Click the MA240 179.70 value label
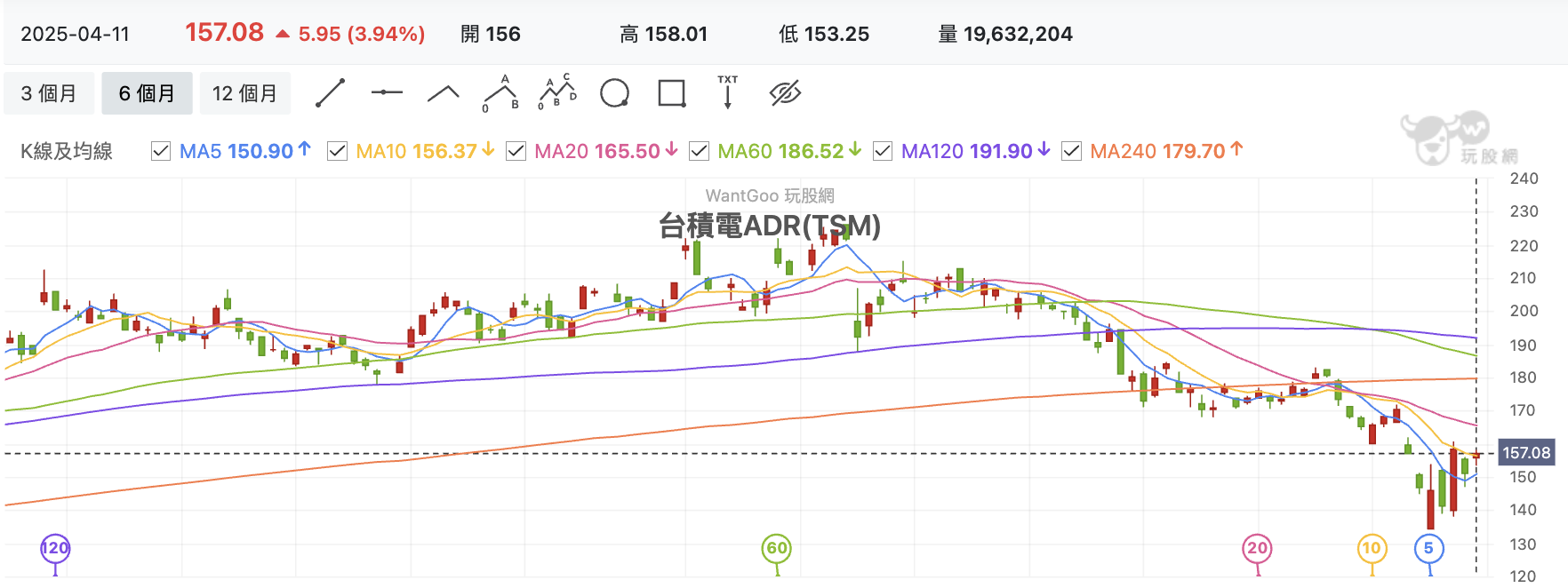The image size is (1568, 588). coord(1166,151)
